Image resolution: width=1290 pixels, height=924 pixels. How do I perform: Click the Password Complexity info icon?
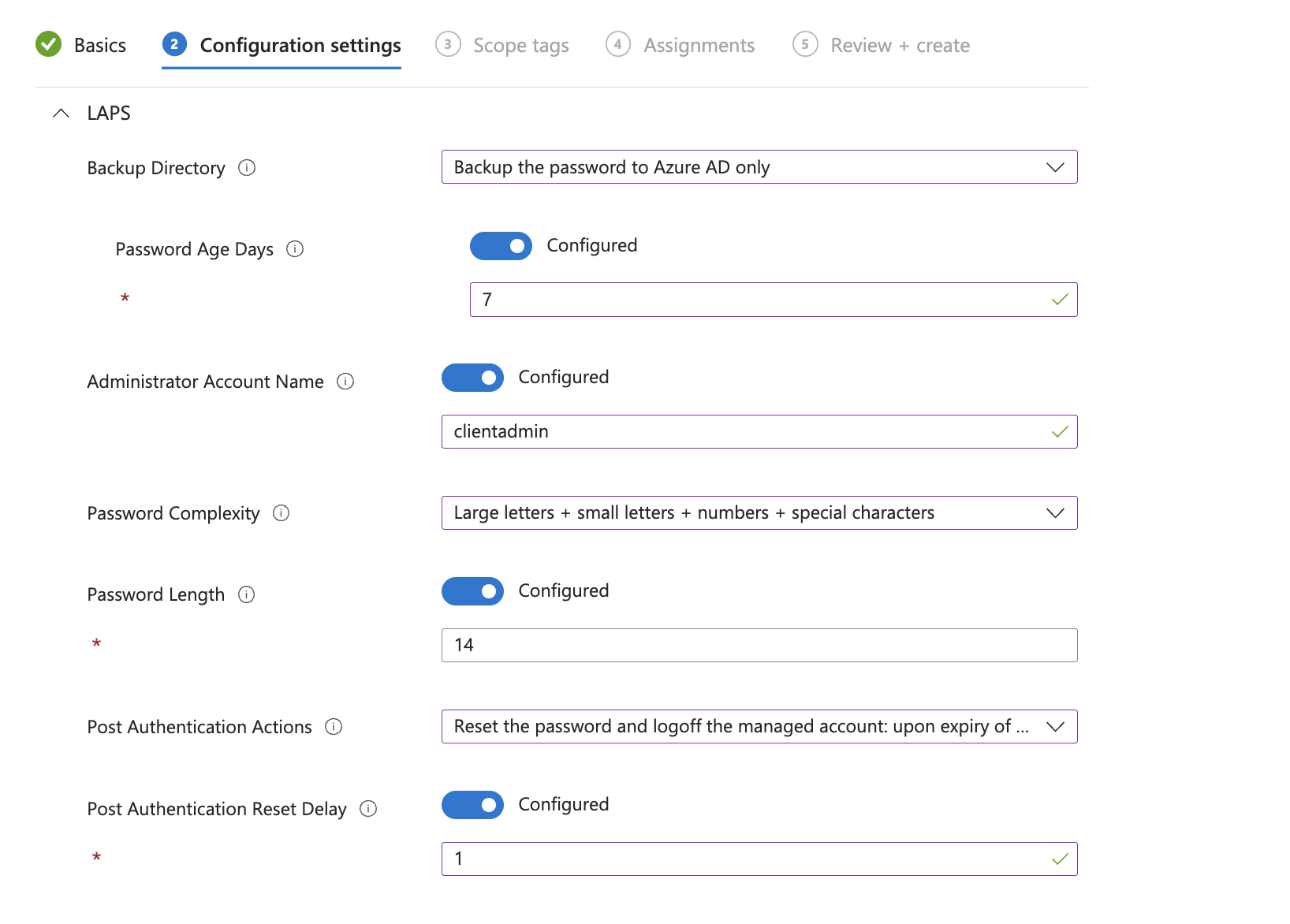coord(281,513)
